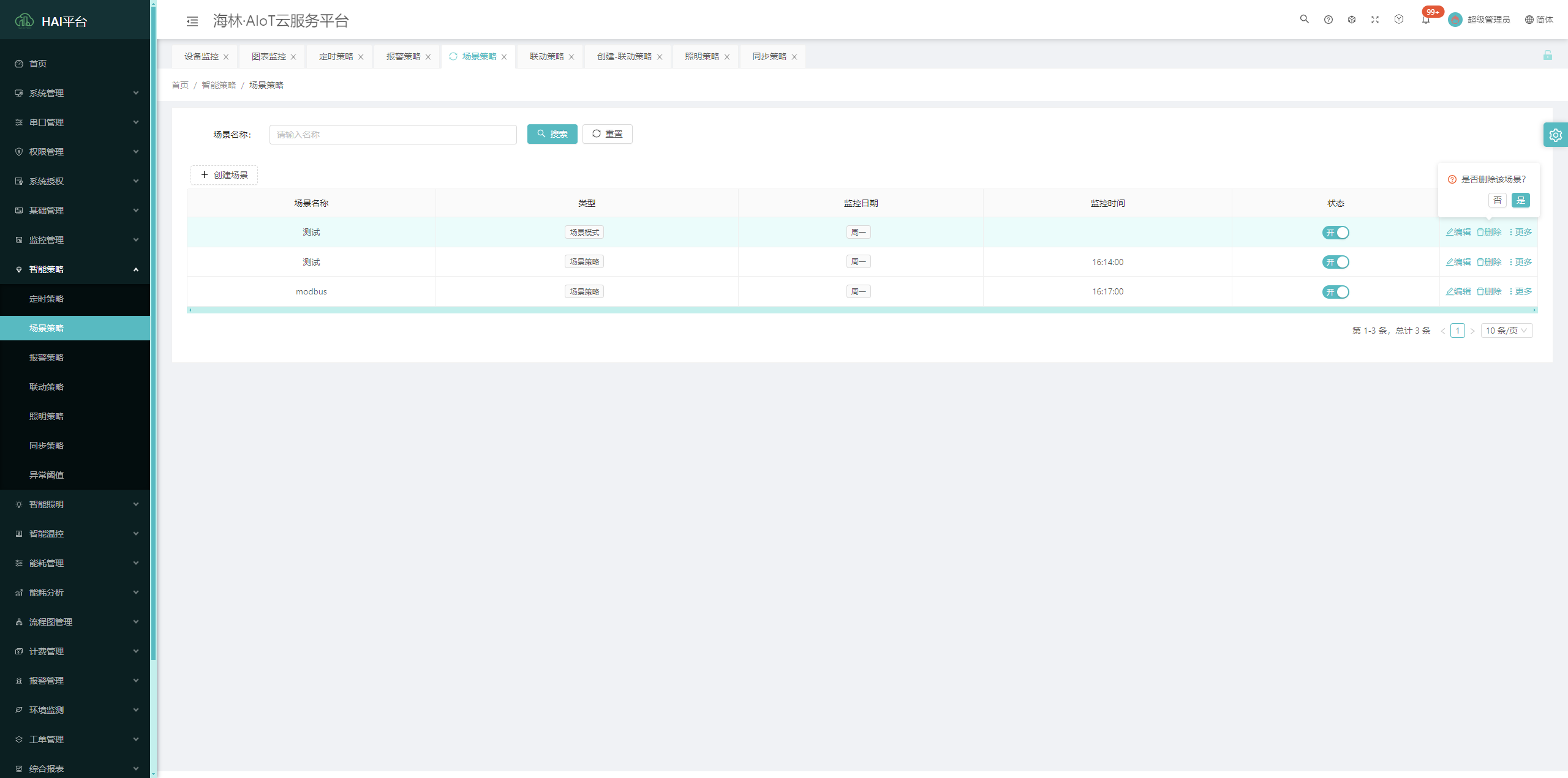Expand 系统授权 menu
1568x778 pixels.
pyautogui.click(x=75, y=181)
